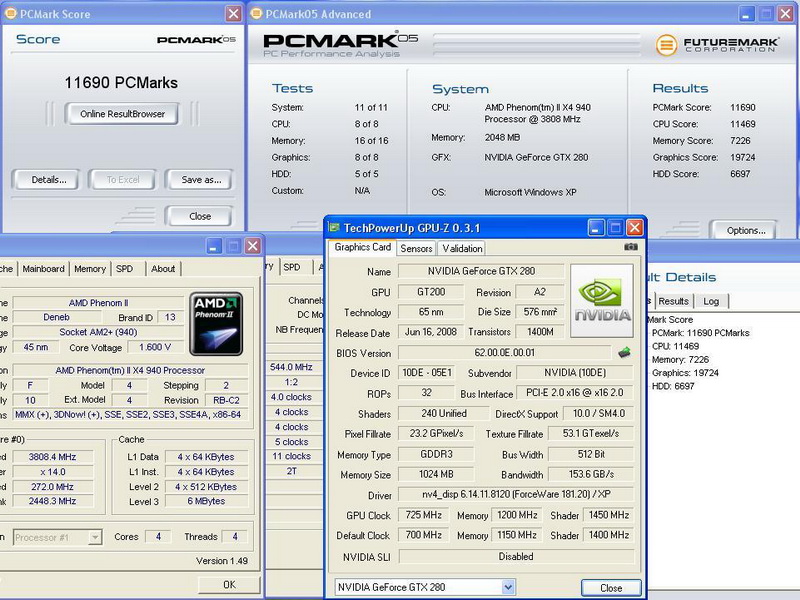This screenshot has height=600, width=800.
Task: Click Close in PCMark Score window
Action: pyautogui.click(x=199, y=216)
